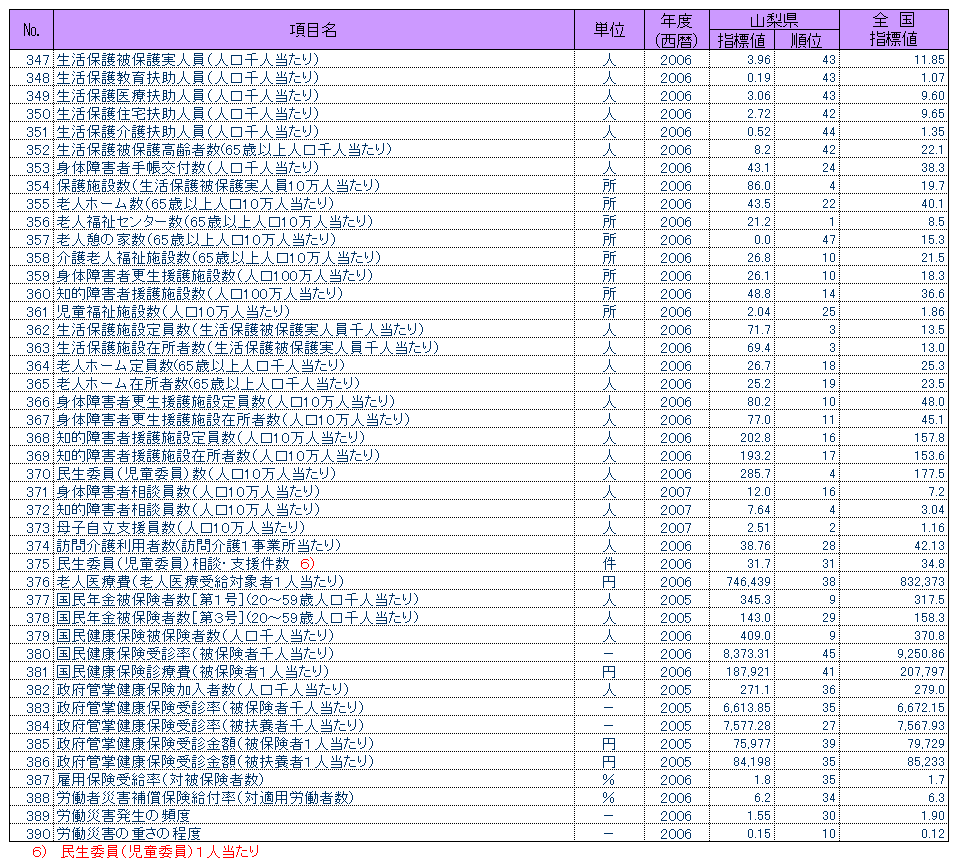The image size is (958, 860).
Task: Open item 379 国民健康保険被保険者数 link
Action: pos(195,636)
